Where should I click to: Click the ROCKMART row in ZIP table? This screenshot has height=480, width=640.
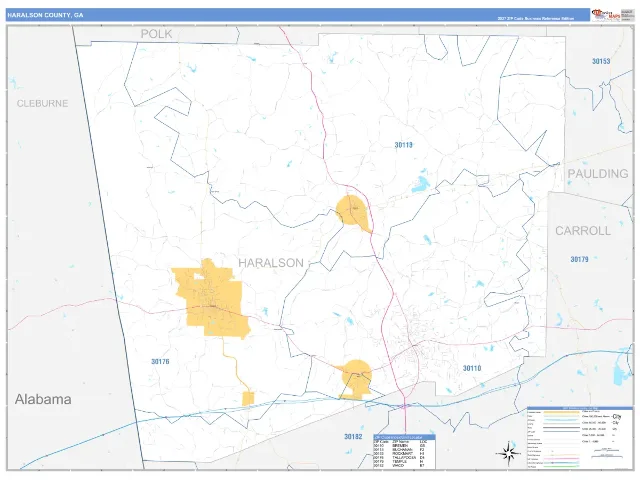click(404, 453)
